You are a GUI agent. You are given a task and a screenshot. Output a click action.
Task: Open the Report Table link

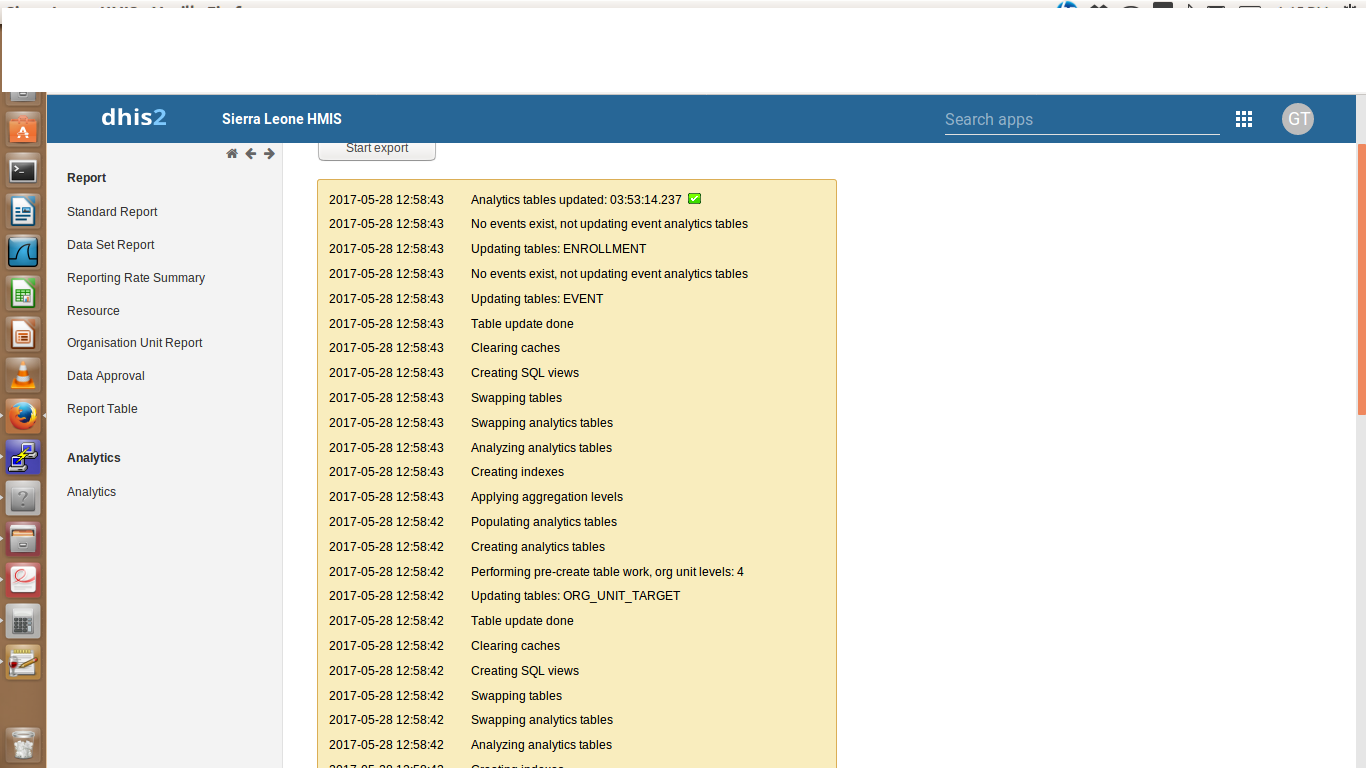[x=102, y=409]
